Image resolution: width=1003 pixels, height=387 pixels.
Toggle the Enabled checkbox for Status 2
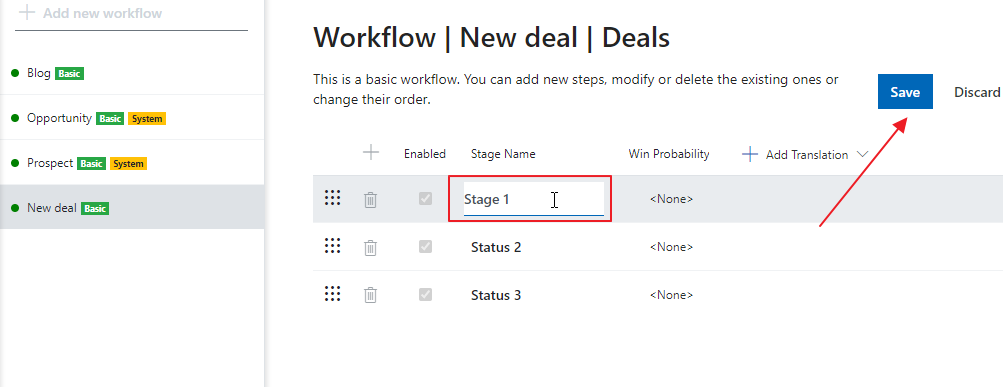click(x=425, y=246)
